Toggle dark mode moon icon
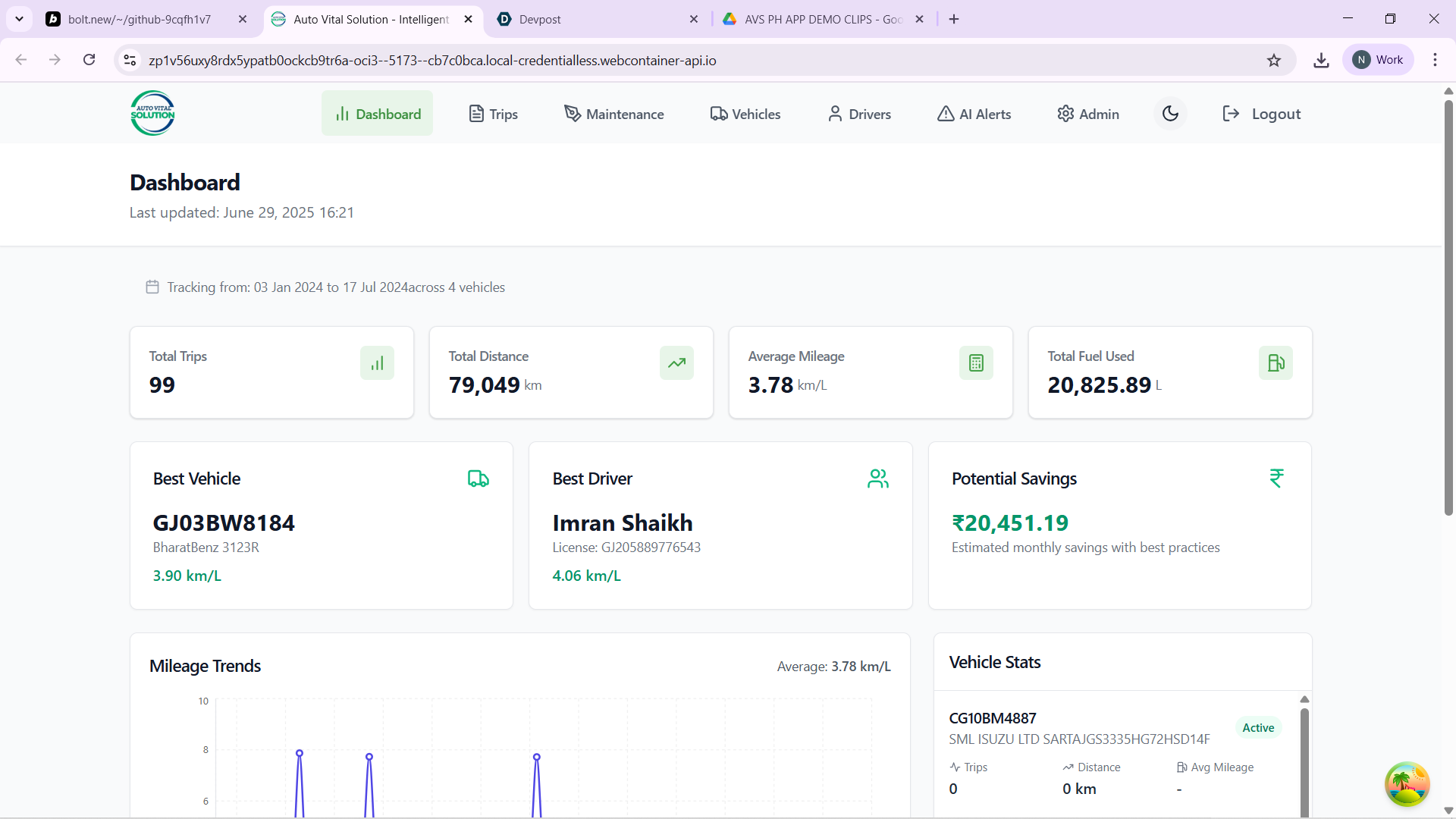1456x819 pixels. click(x=1170, y=114)
